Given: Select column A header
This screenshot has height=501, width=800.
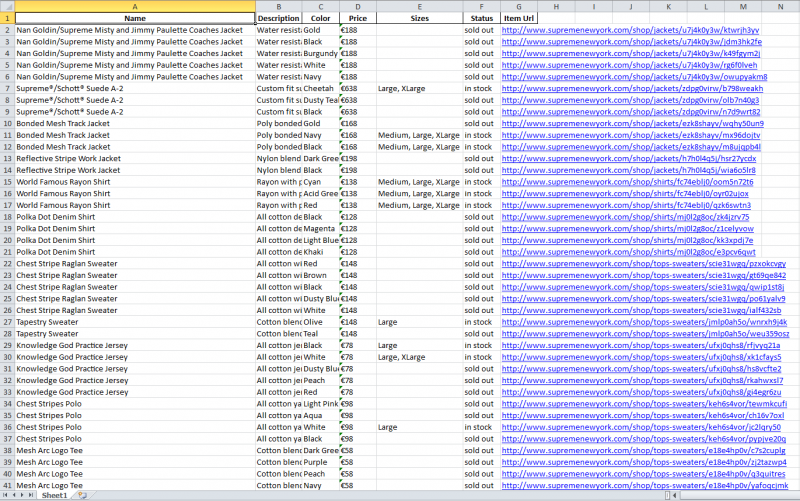Looking at the screenshot, I should [135, 6].
